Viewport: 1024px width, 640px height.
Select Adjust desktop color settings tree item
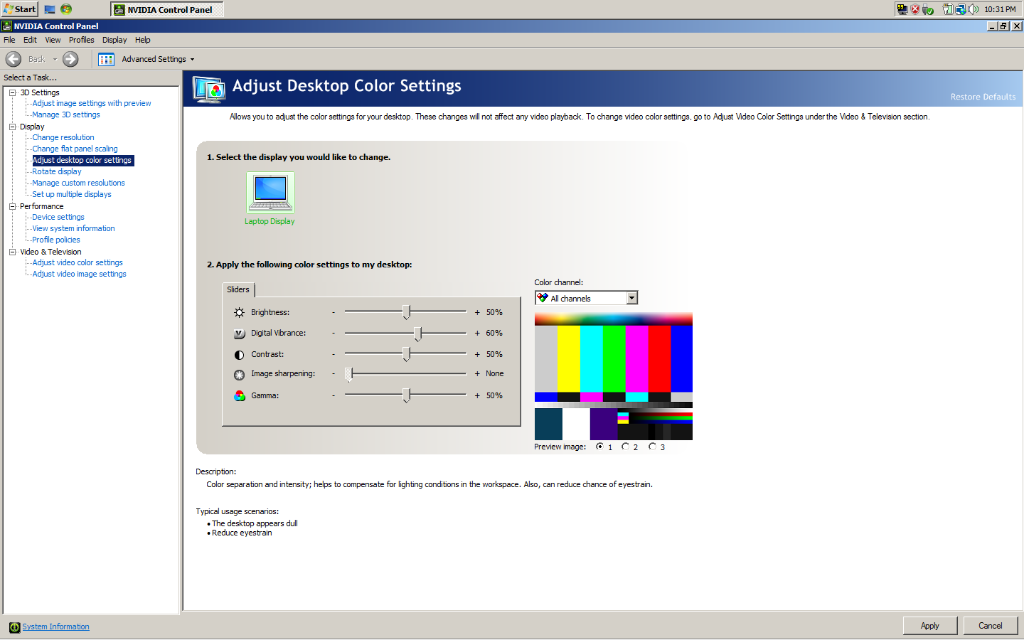(x=83, y=160)
